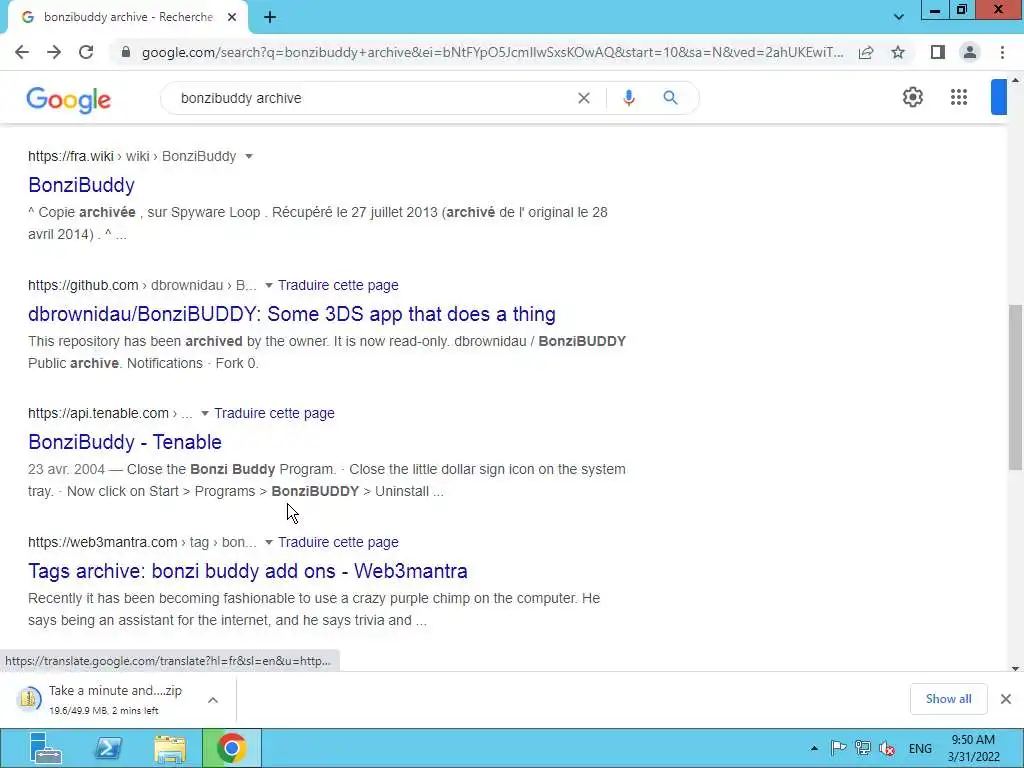This screenshot has width=1024, height=768.
Task: Expand options arrow for api.tenable.com result
Action: [x=204, y=413]
